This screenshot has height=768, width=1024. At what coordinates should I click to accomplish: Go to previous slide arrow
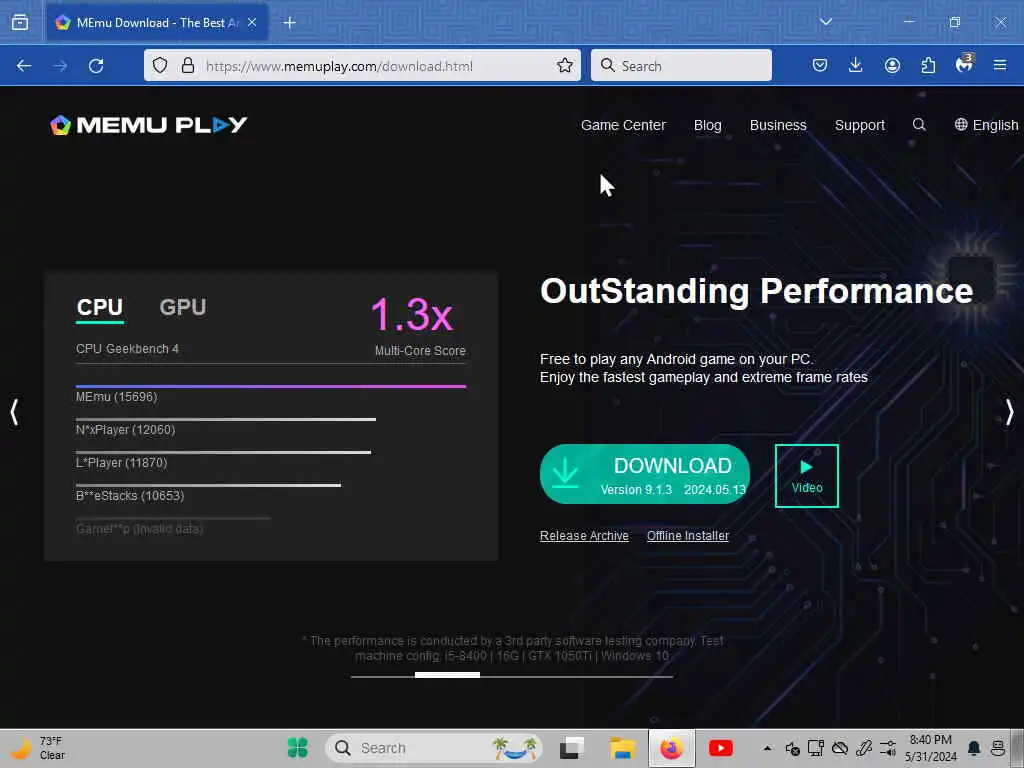point(14,412)
